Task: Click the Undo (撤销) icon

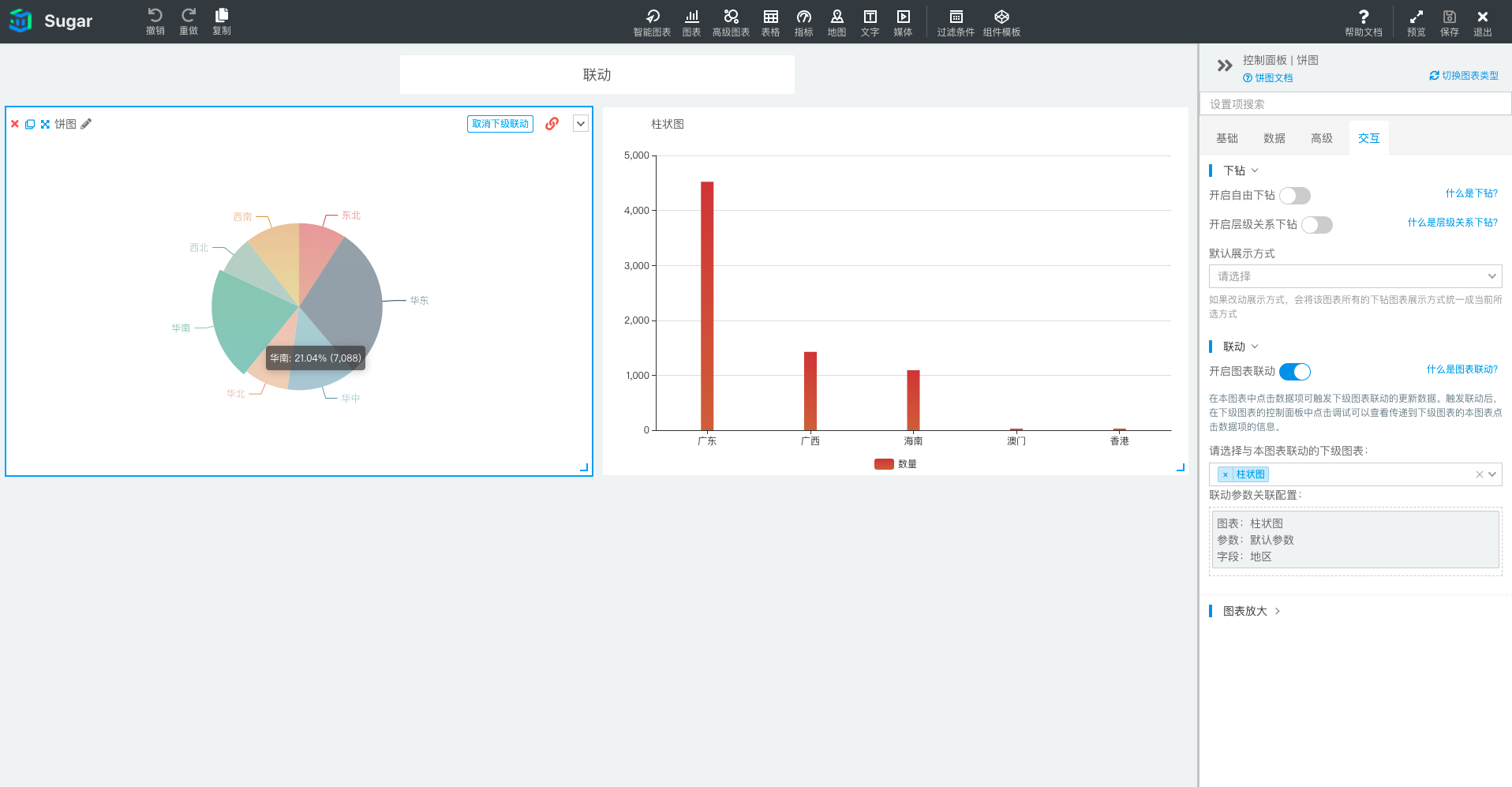Action: tap(155, 21)
